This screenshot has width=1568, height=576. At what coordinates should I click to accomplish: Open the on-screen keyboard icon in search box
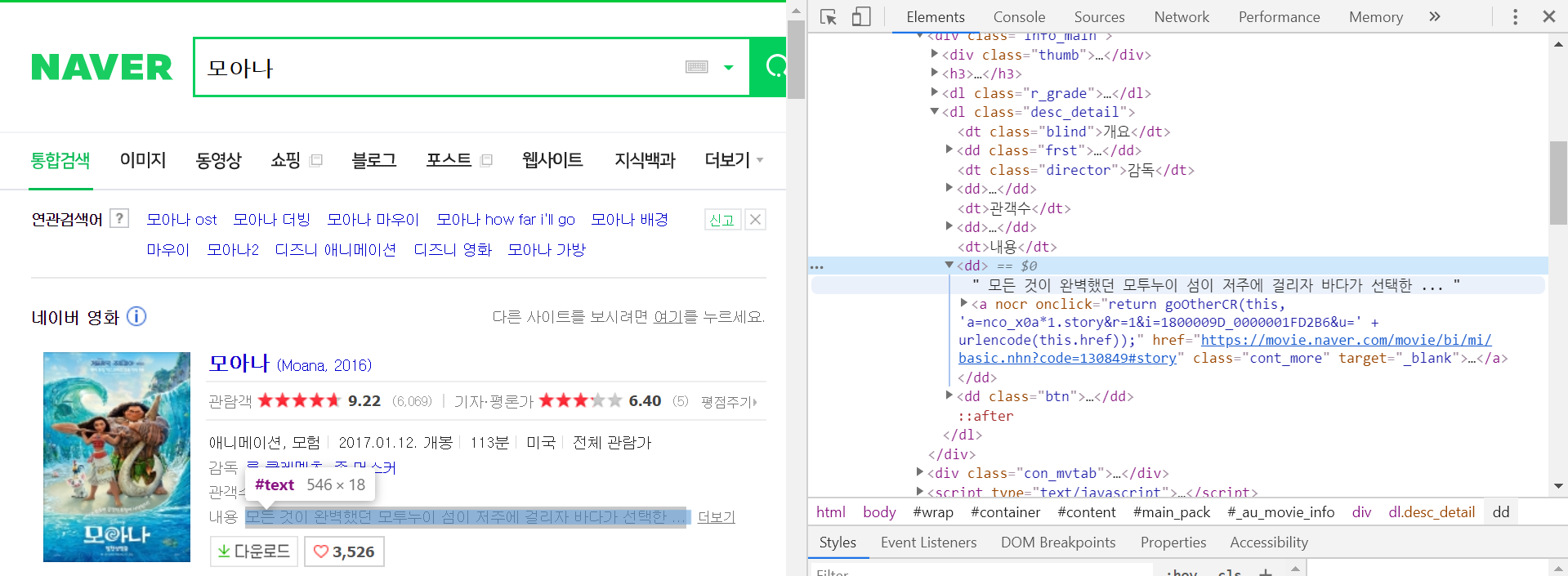click(x=697, y=67)
